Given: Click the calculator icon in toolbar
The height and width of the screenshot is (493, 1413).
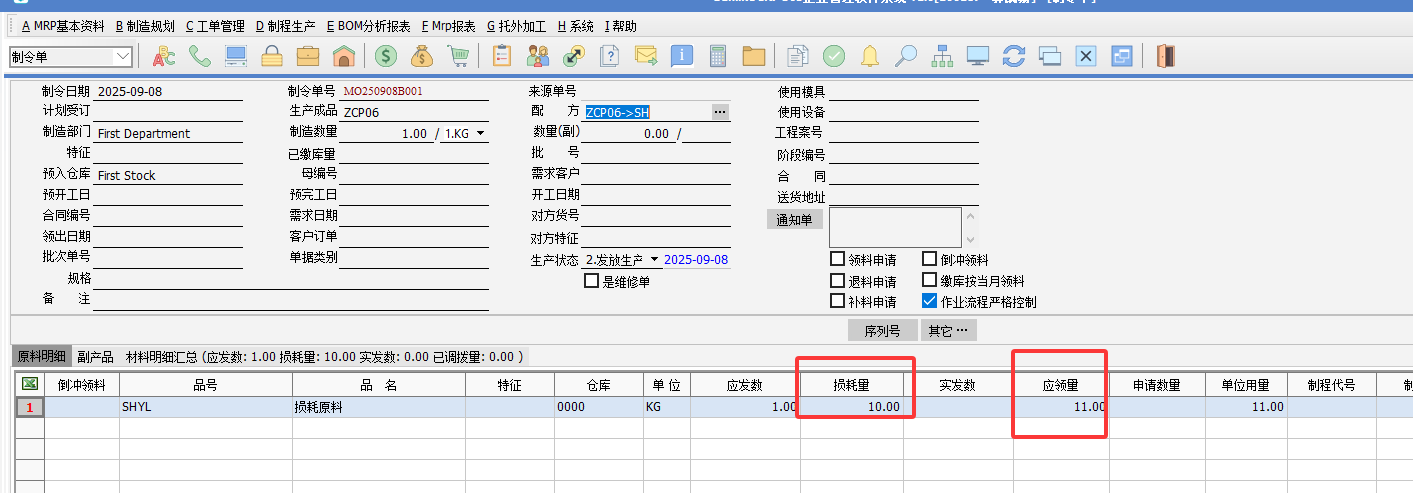Looking at the screenshot, I should click(718, 56).
